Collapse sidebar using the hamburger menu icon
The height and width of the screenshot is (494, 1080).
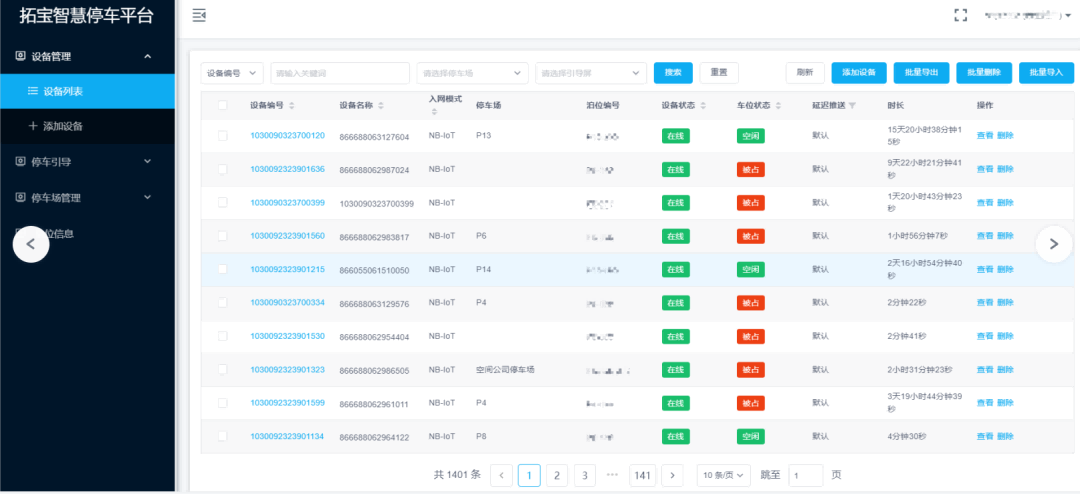click(199, 15)
